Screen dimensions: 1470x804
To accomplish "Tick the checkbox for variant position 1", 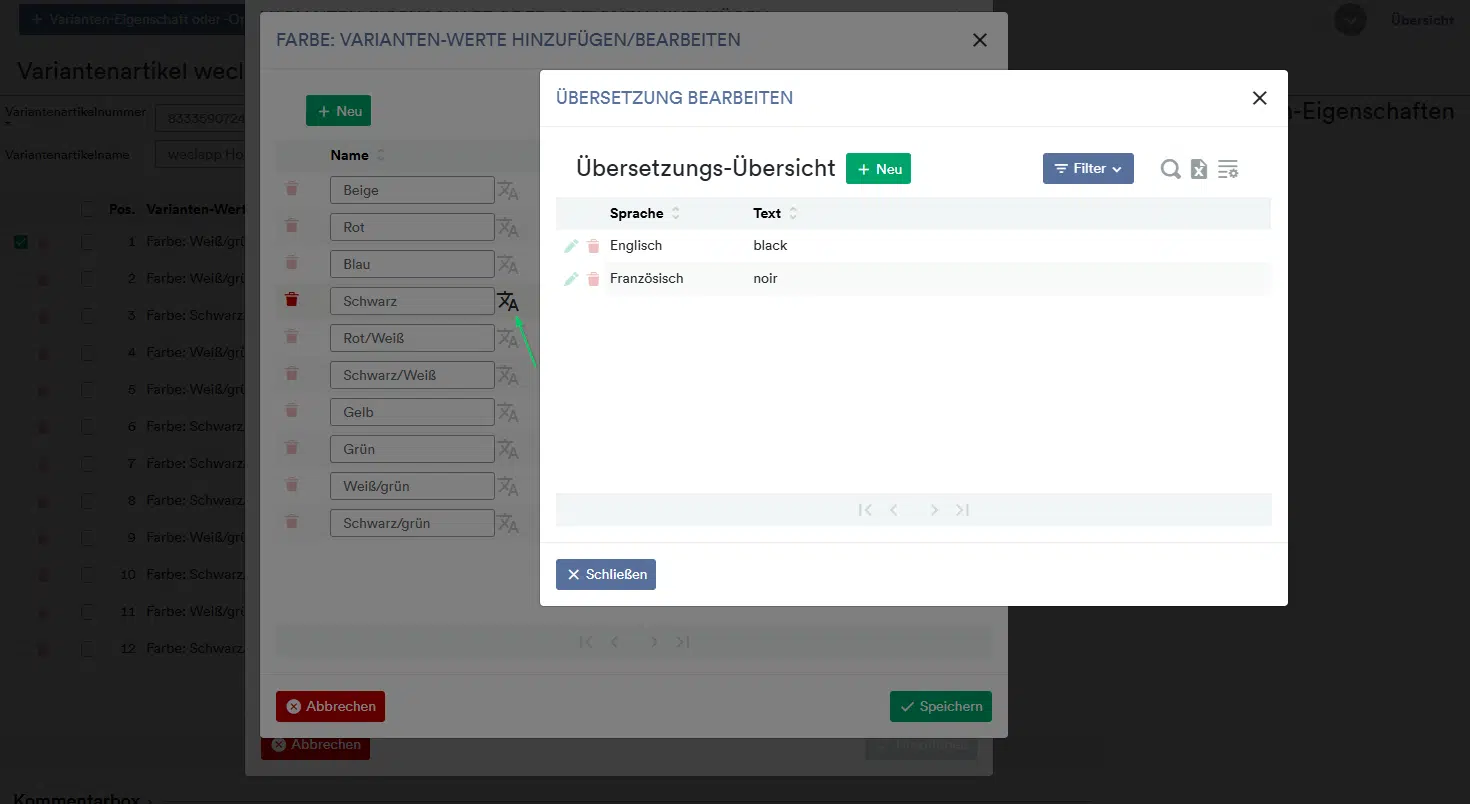I will (90, 242).
